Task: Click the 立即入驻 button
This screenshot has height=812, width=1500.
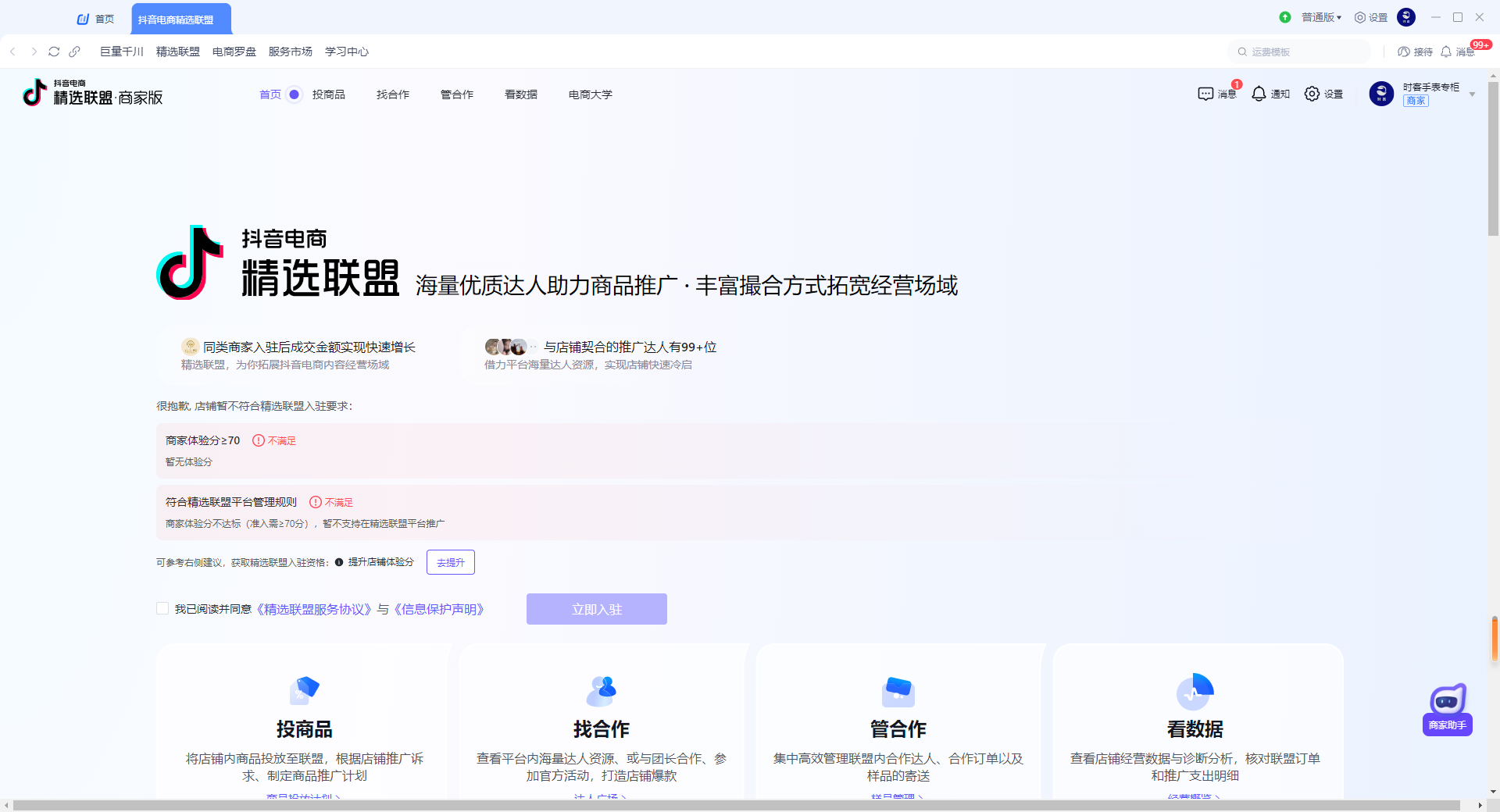Action: (x=597, y=609)
